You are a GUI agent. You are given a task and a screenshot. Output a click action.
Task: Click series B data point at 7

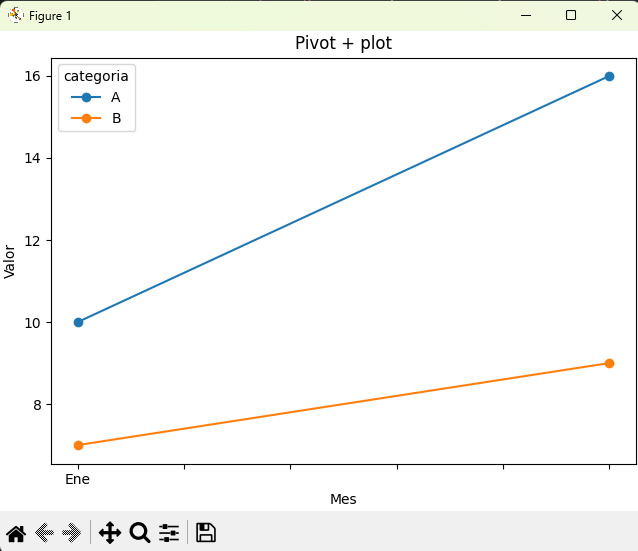(x=79, y=445)
